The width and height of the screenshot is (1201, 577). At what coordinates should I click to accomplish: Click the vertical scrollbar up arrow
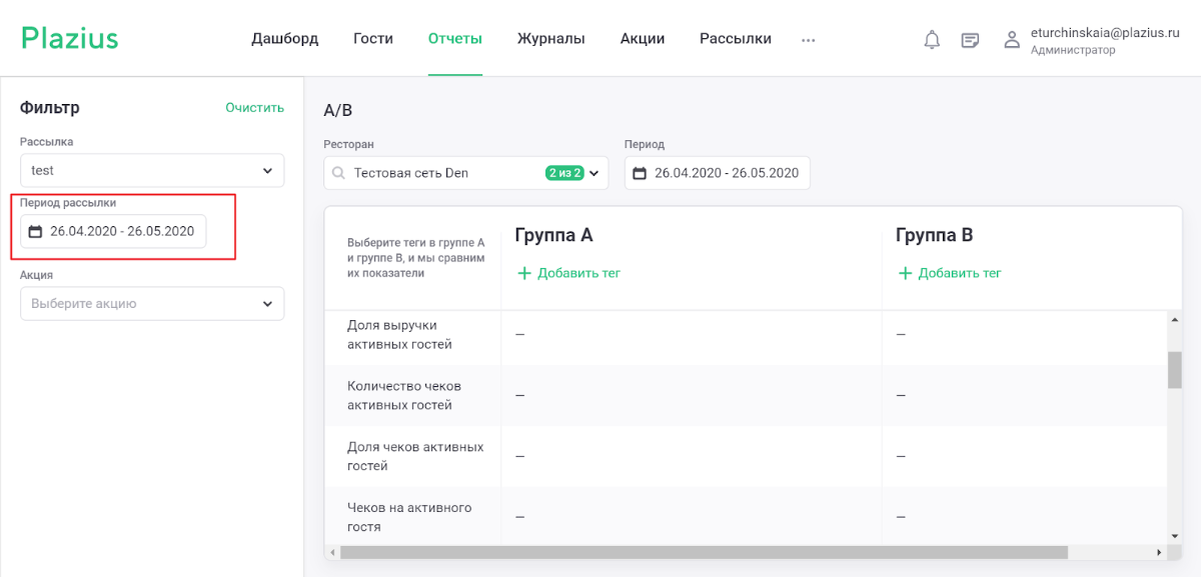(x=1175, y=320)
